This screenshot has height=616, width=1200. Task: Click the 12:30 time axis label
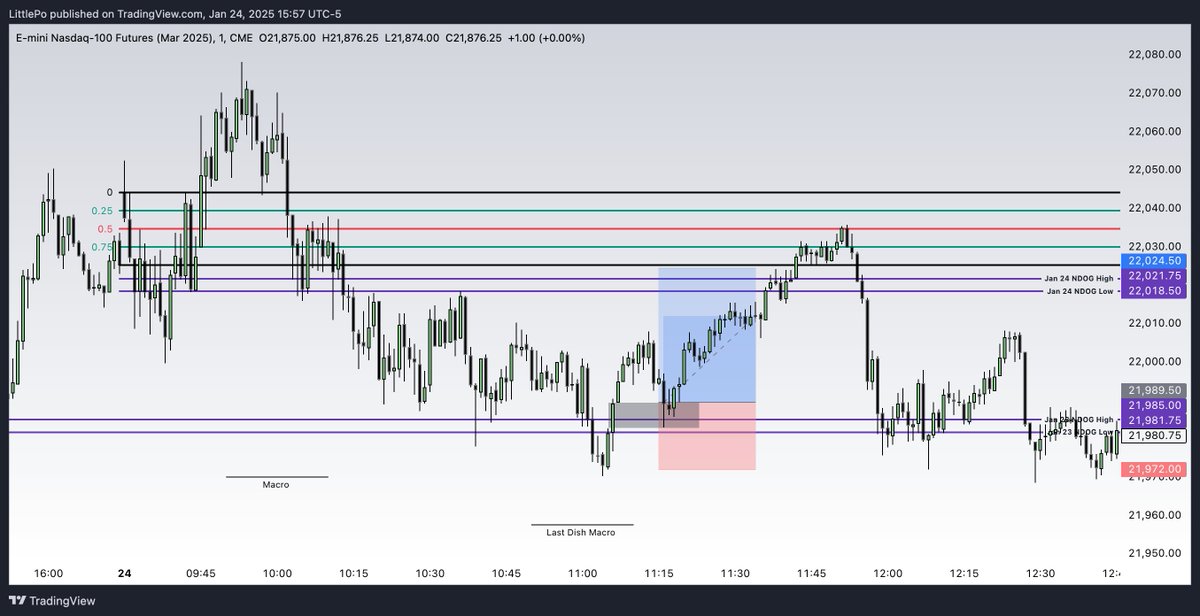1041,574
